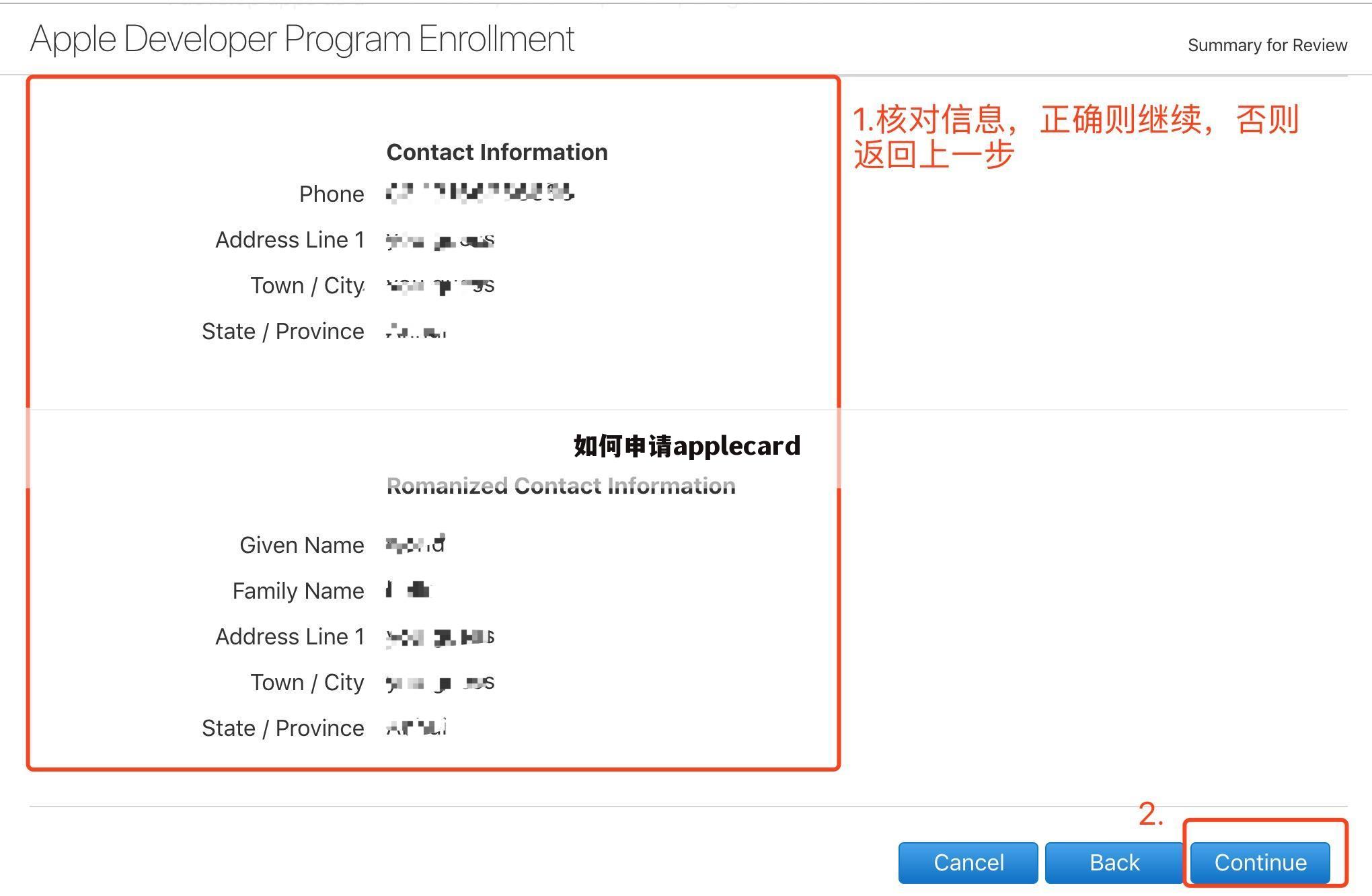Click the blurred Phone number value

point(480,193)
